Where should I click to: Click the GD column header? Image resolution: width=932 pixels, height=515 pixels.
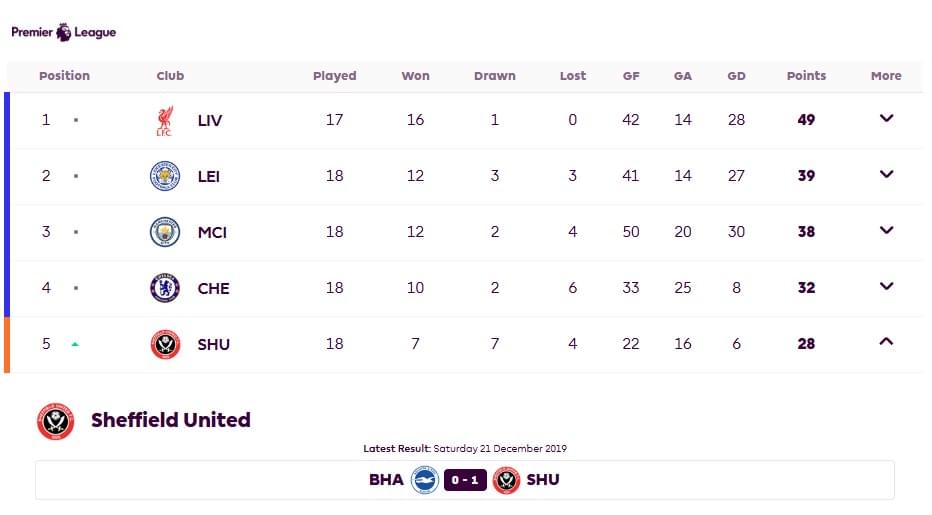736,76
